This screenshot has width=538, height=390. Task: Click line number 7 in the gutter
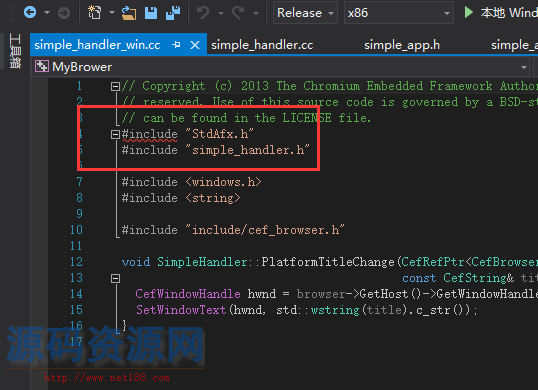[79, 182]
